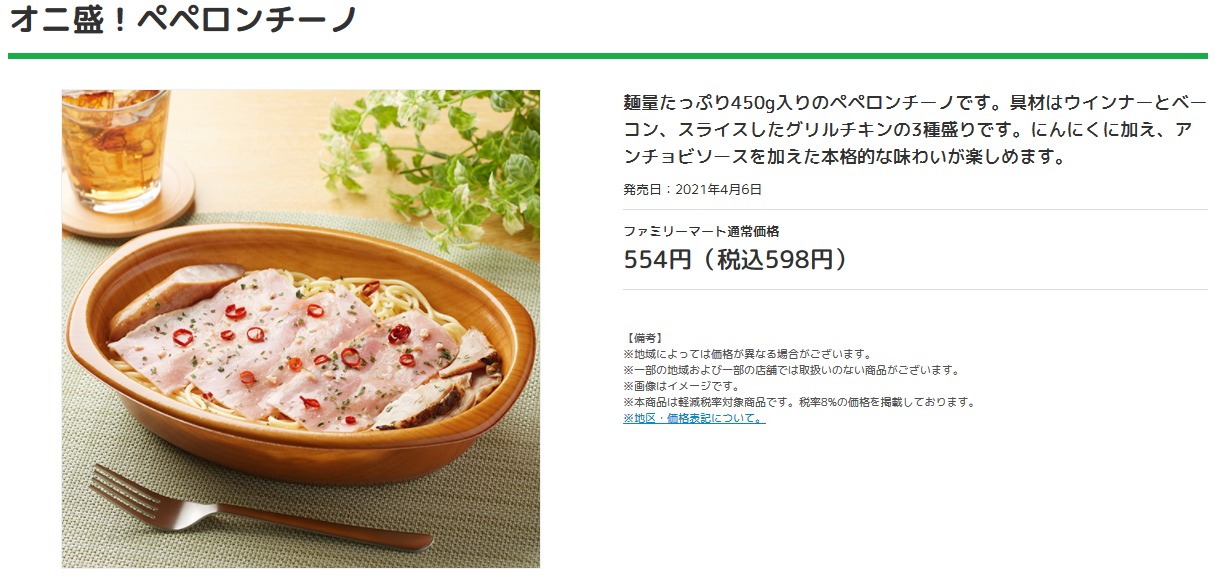Click the ※画像はイメージです note
The height and width of the screenshot is (582, 1217).
pyautogui.click(x=681, y=386)
